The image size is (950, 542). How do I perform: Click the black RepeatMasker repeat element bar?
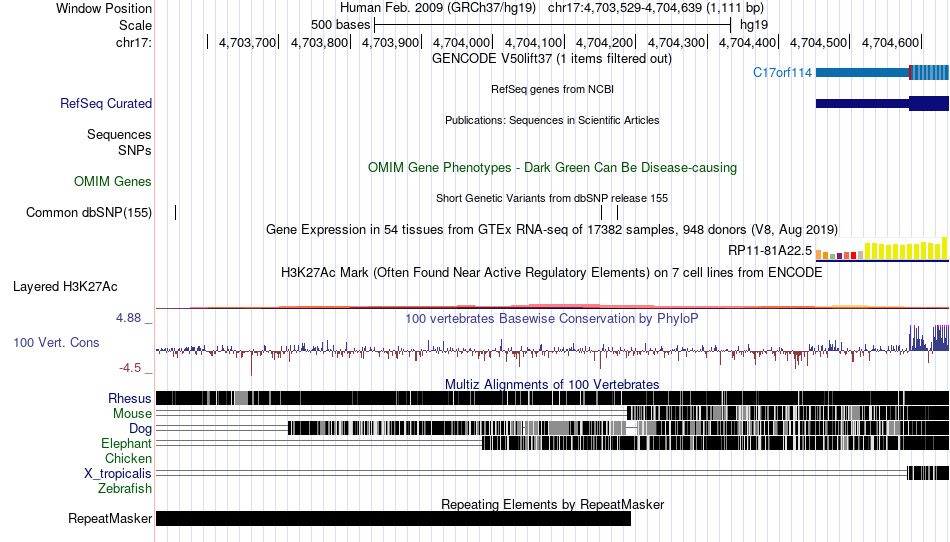[393, 518]
